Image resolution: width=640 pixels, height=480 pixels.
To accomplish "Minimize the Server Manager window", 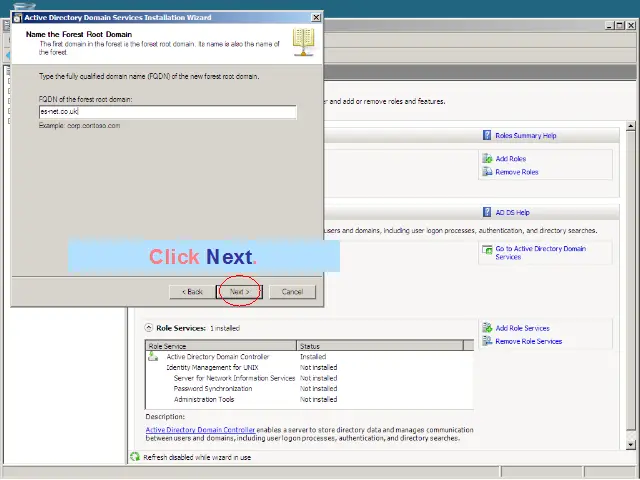I will (610, 25).
